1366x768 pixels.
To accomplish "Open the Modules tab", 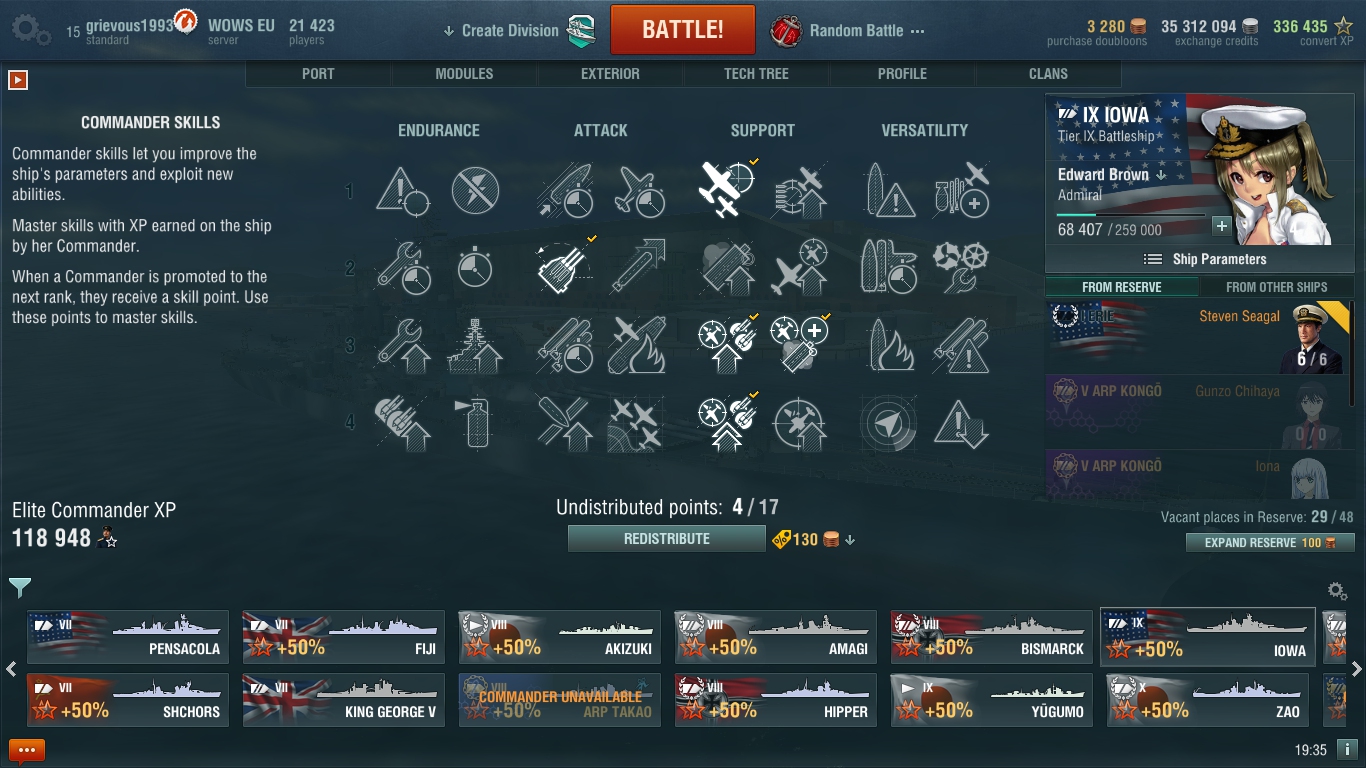I will coord(464,74).
